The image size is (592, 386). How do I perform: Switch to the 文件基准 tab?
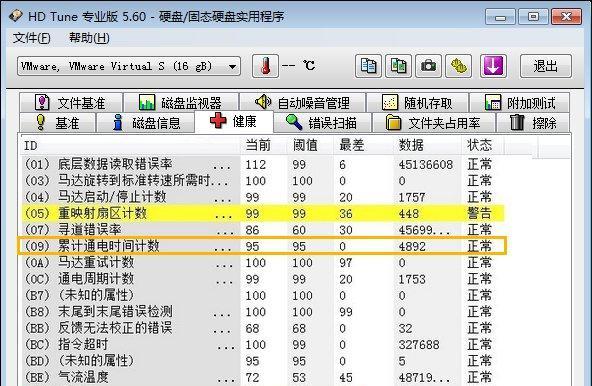point(71,102)
